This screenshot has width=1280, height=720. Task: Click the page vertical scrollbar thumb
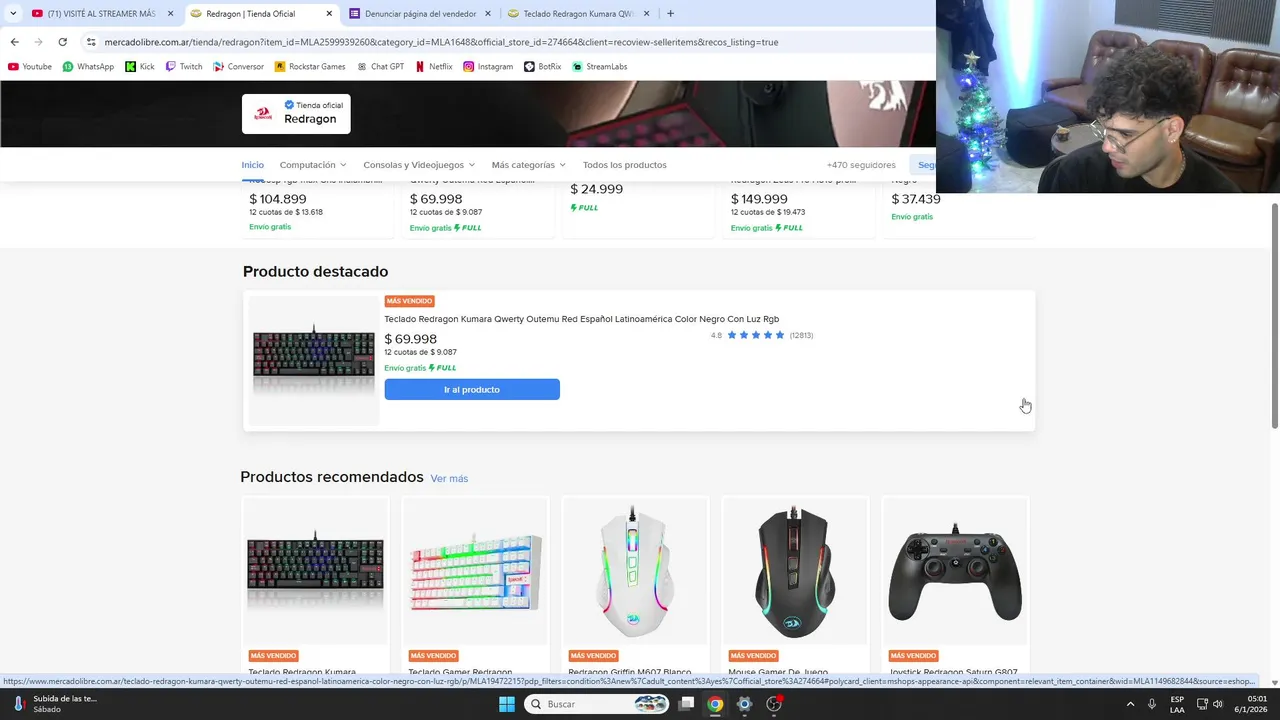1274,315
